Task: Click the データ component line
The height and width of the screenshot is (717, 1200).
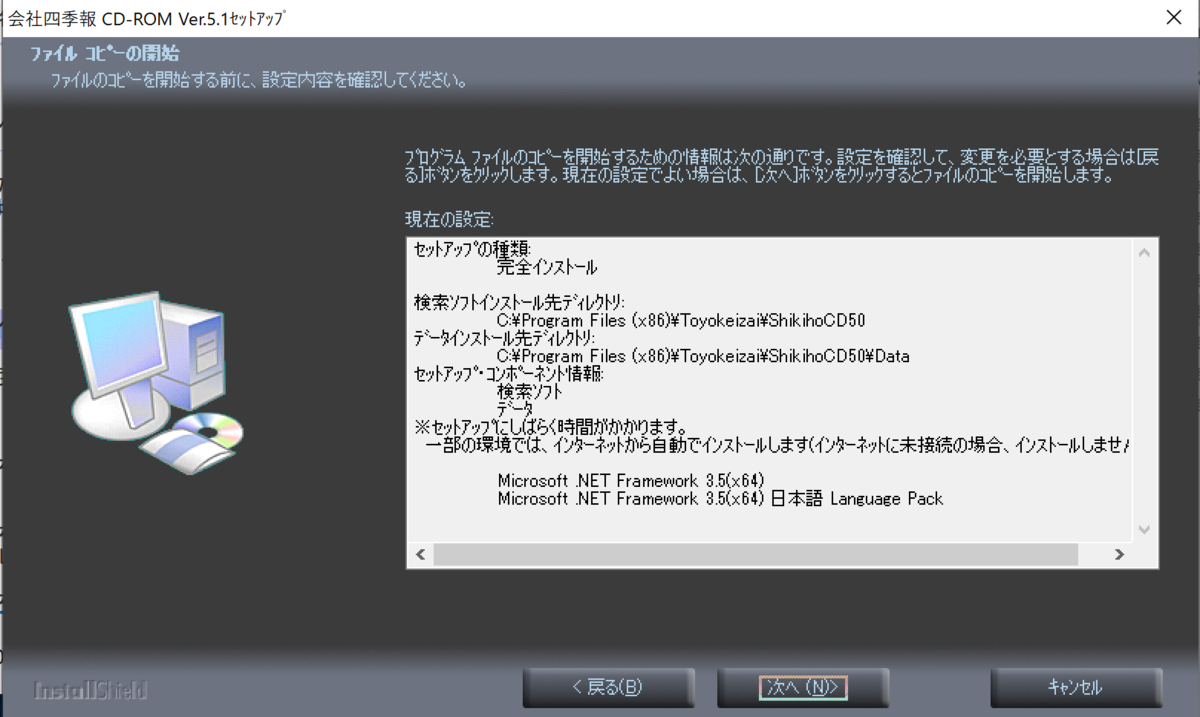Action: (x=515, y=409)
